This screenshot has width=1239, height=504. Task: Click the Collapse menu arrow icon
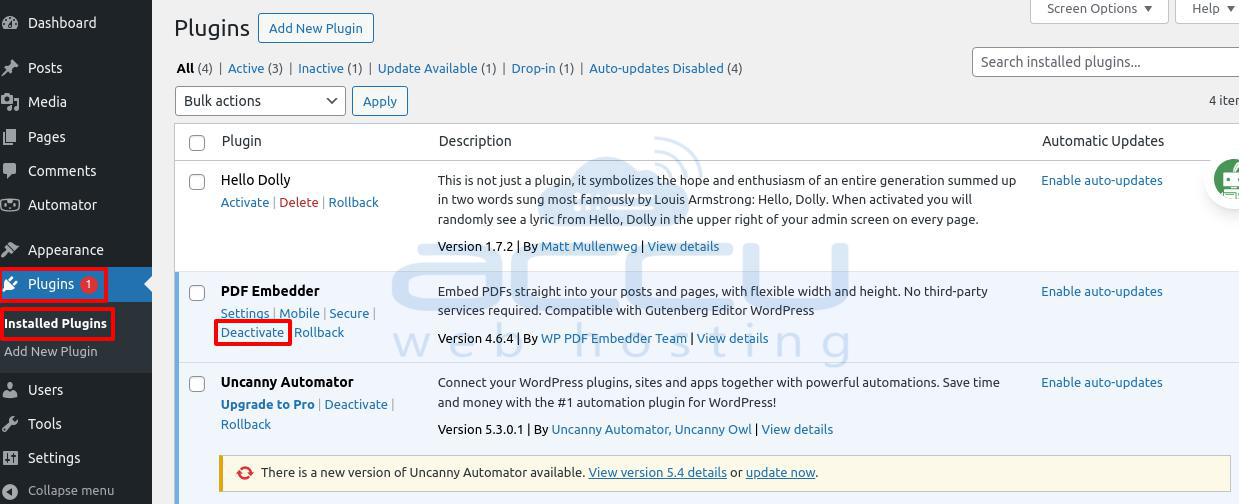(10, 491)
